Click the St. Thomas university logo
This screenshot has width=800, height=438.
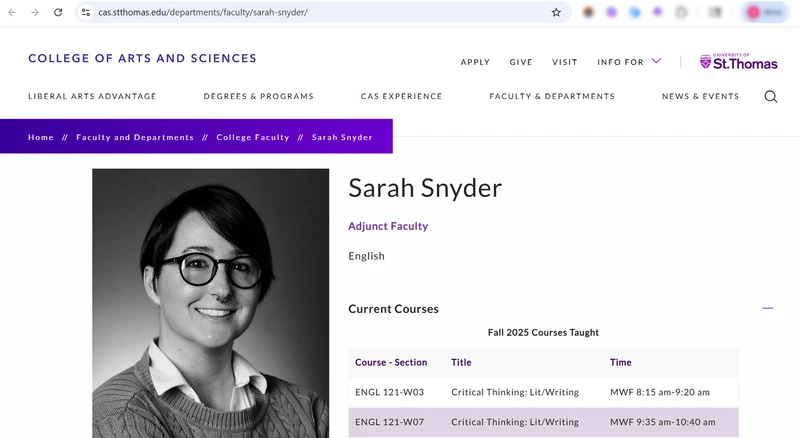coord(738,61)
